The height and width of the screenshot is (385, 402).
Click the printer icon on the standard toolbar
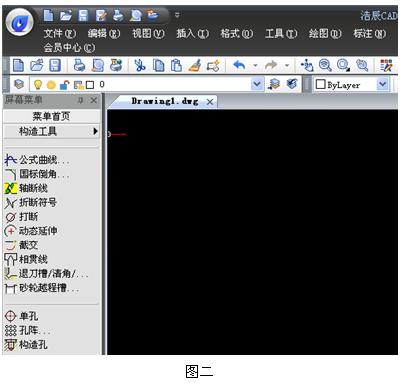pos(79,65)
